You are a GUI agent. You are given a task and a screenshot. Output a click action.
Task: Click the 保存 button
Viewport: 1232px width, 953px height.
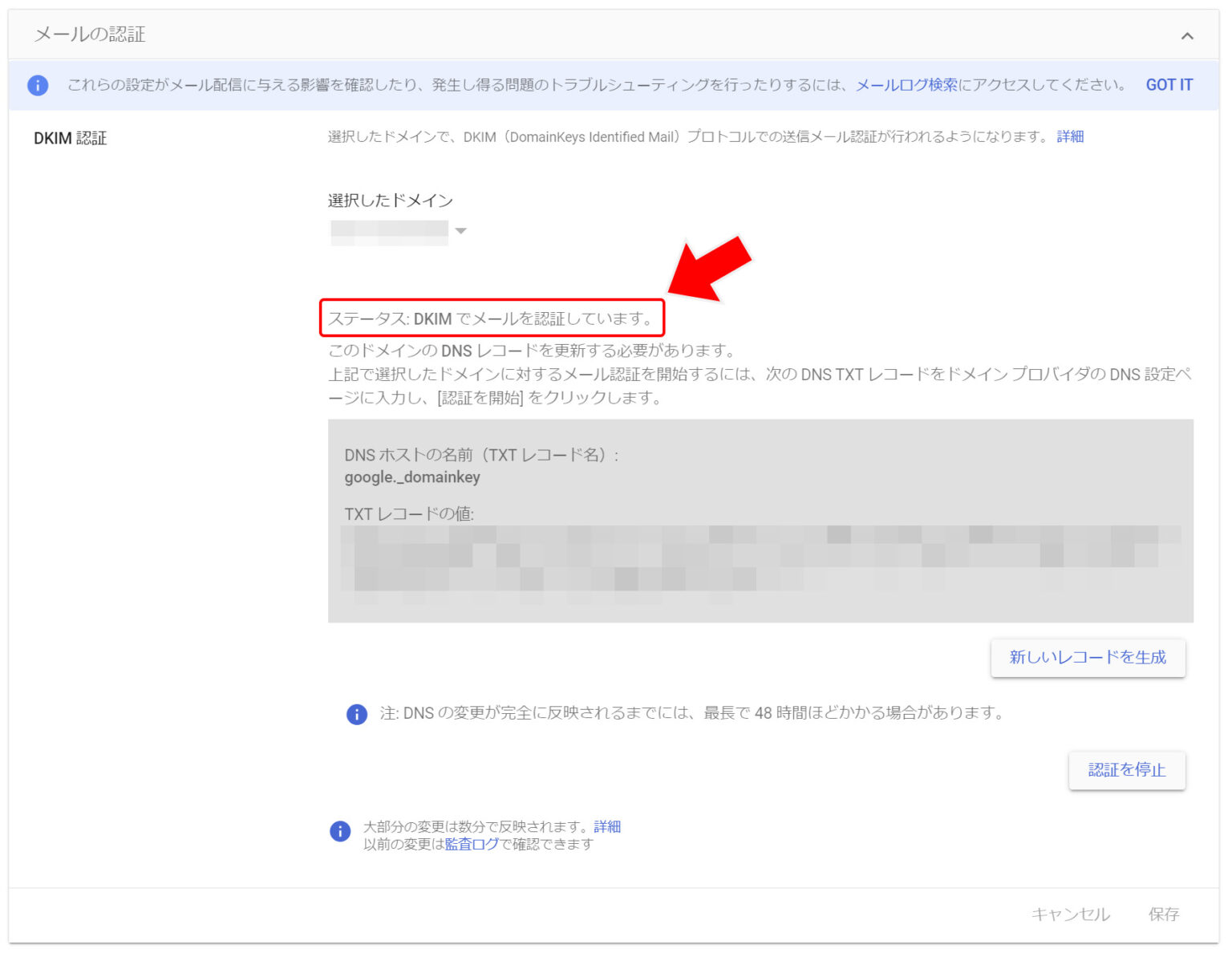point(1163,914)
